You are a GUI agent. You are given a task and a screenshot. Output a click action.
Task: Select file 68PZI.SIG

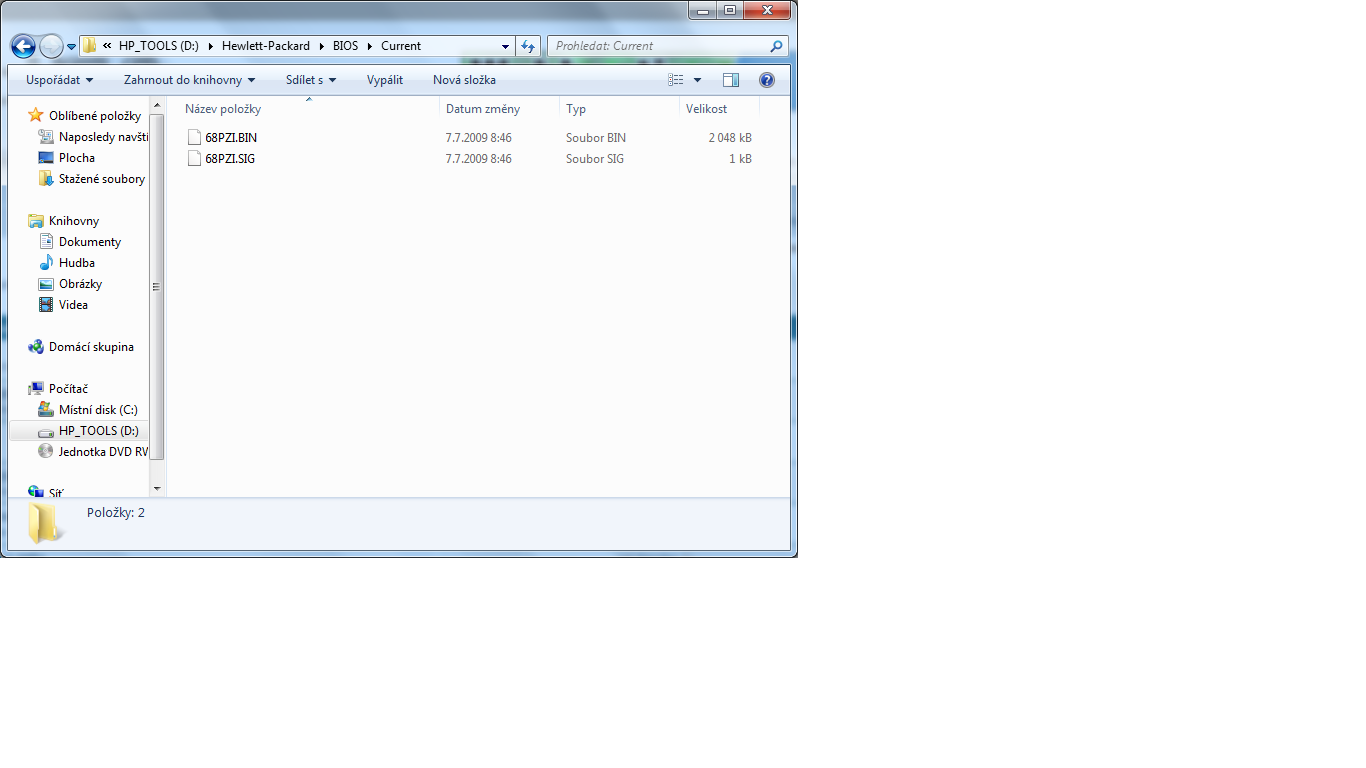tap(230, 159)
